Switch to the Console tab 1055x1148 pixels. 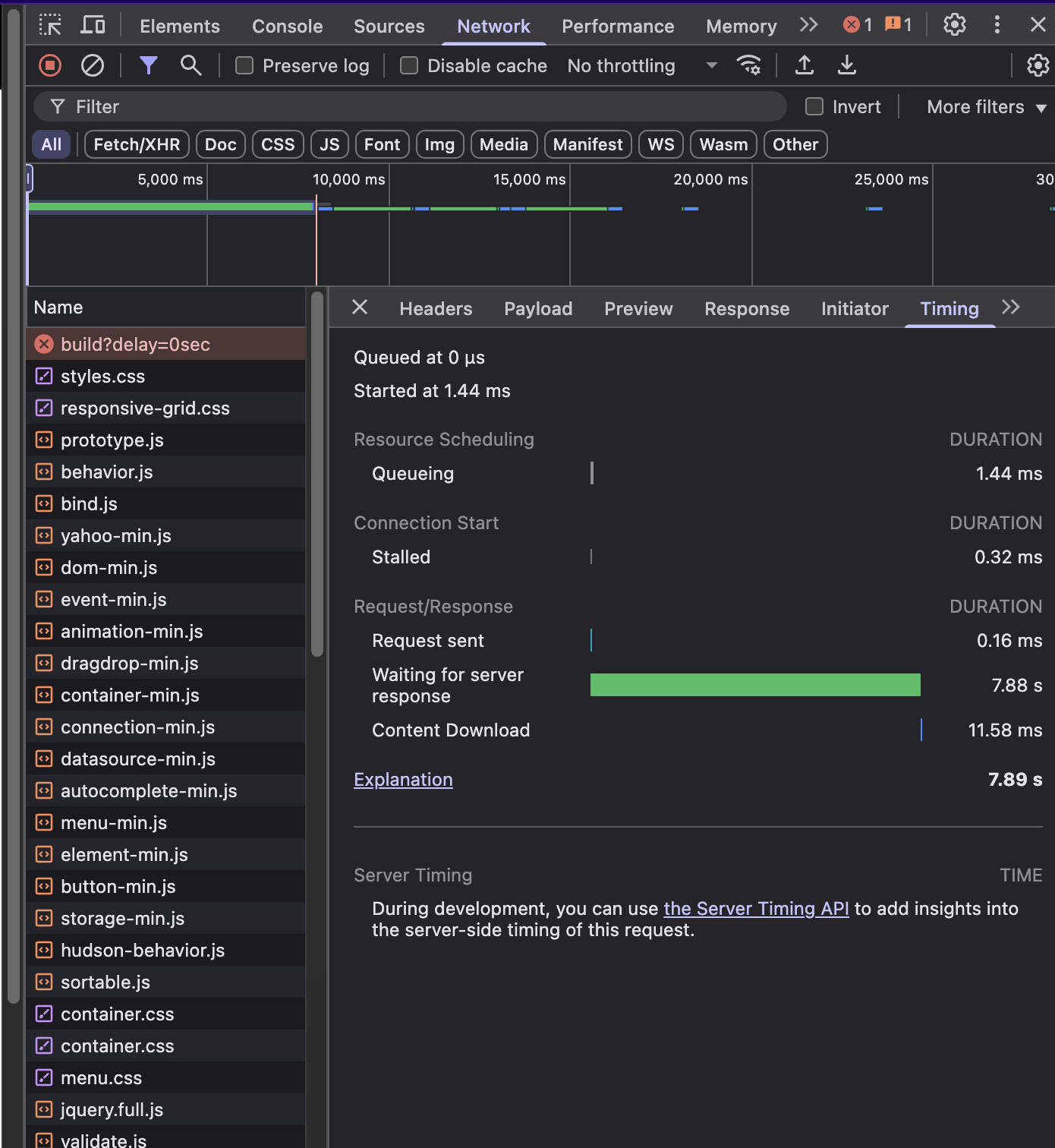(287, 27)
